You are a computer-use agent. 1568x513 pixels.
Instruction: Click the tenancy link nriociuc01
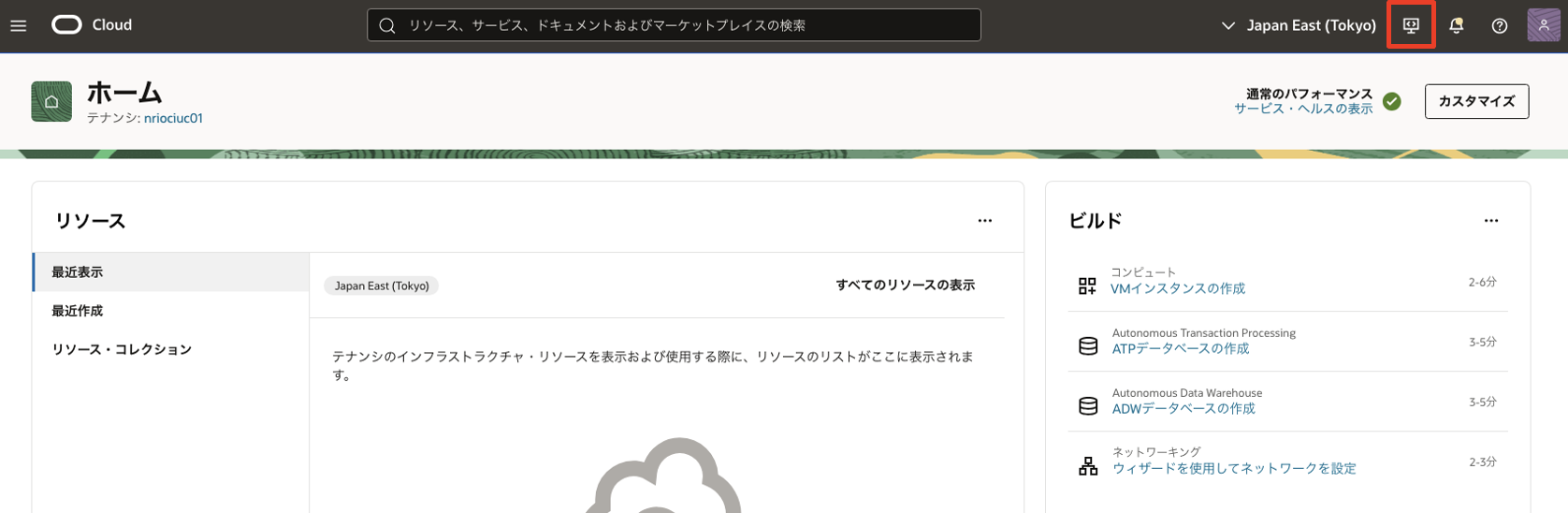tap(173, 118)
